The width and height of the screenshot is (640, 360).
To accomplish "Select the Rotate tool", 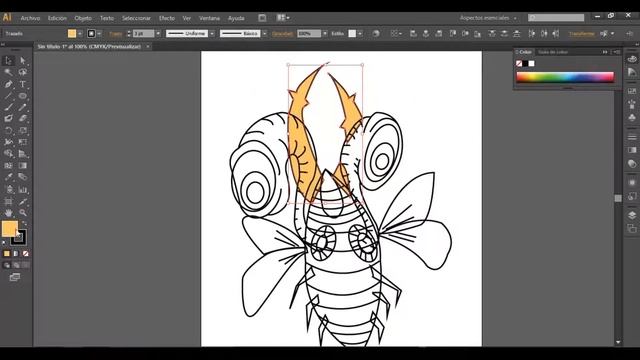I will 8,131.
